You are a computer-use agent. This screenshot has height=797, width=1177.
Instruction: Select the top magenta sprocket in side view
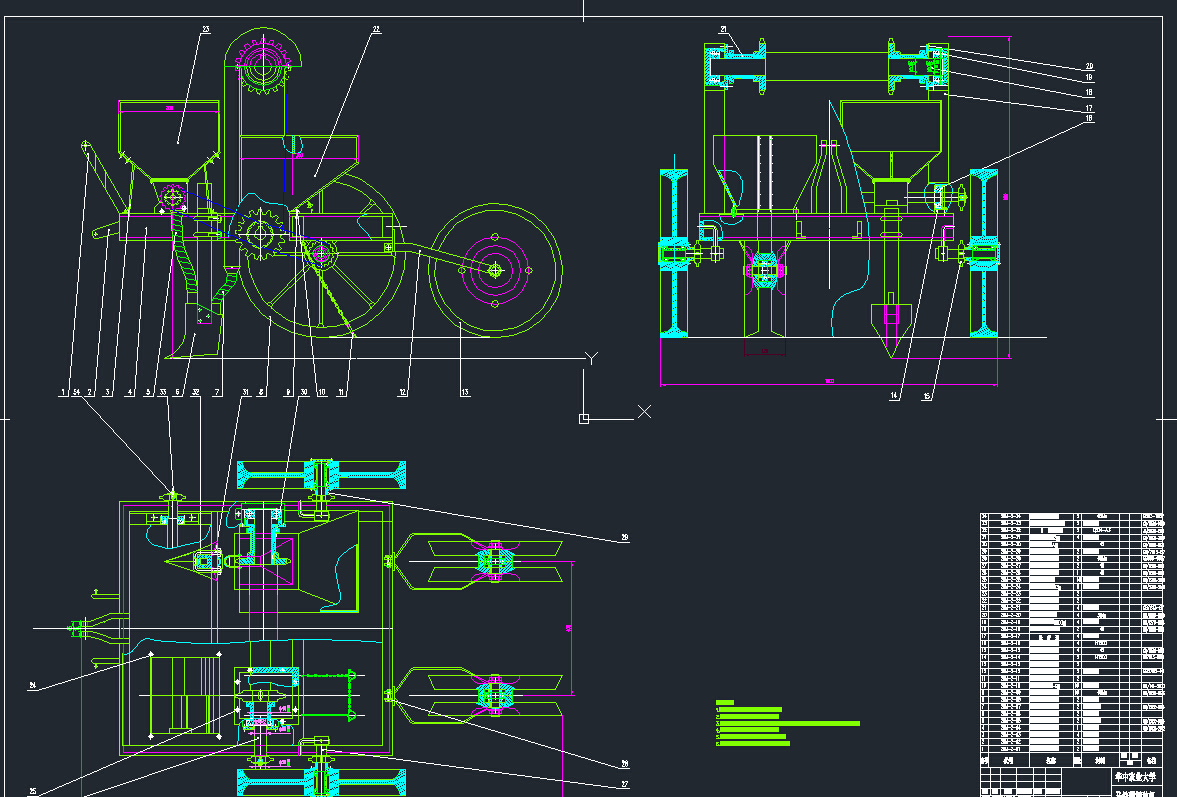(x=263, y=65)
